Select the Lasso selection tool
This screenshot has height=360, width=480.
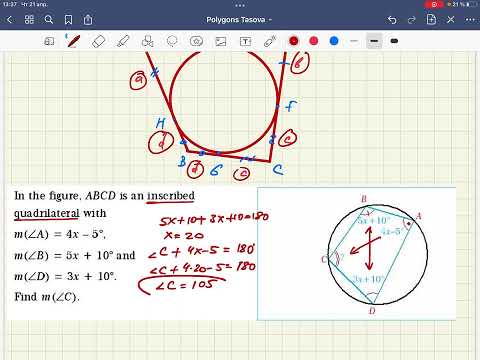click(172, 41)
